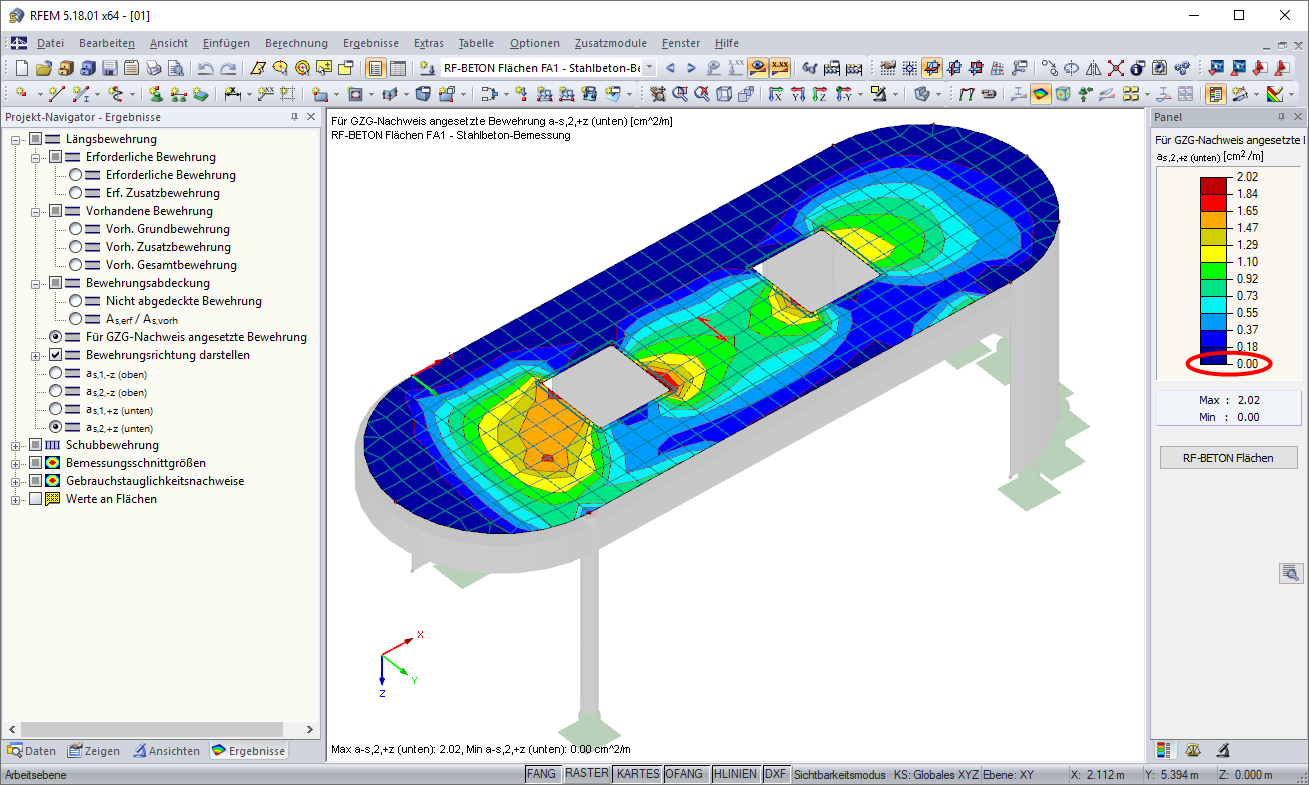Screen dimensions: 1309x785
Task: Select Nicht abgedeckte Bewehrung radio option
Action: point(75,301)
